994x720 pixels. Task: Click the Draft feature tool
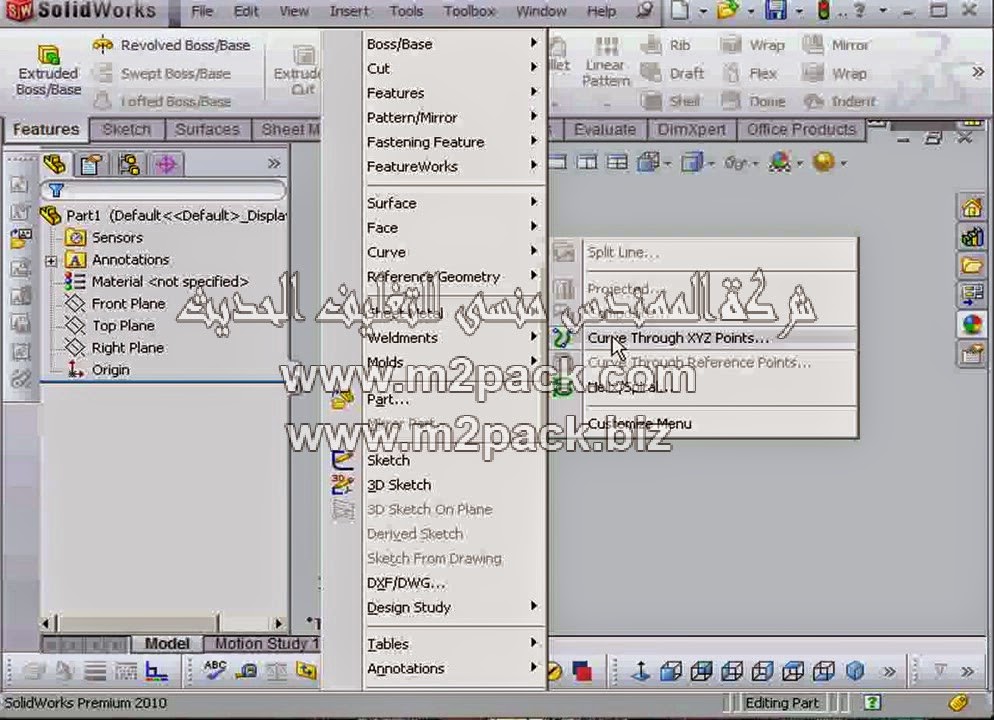coord(672,74)
